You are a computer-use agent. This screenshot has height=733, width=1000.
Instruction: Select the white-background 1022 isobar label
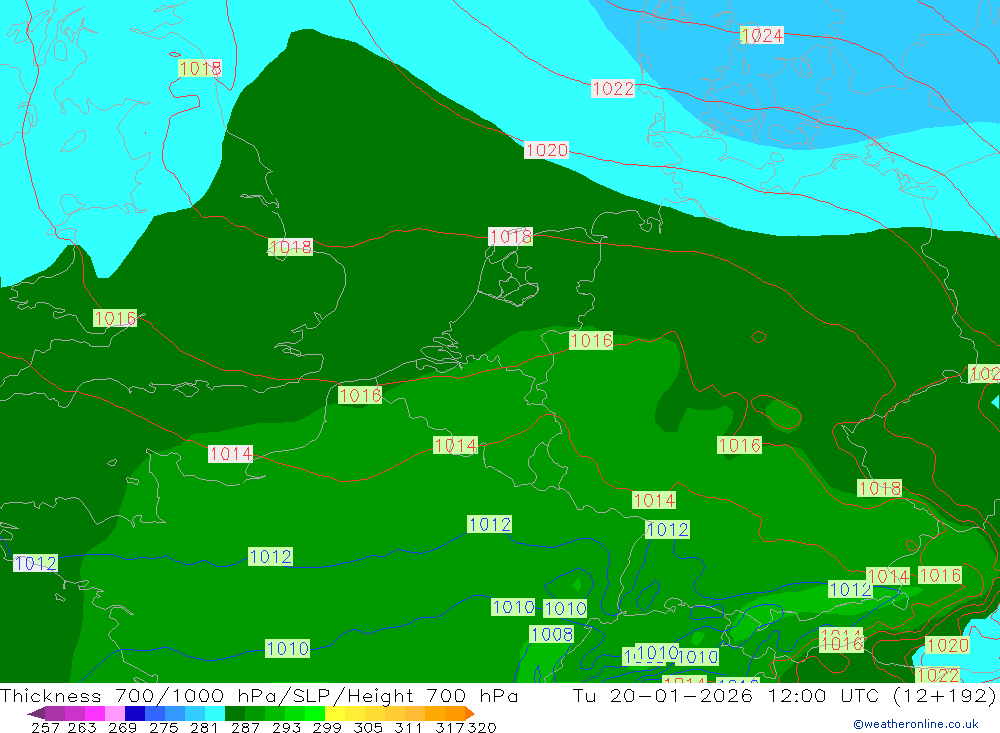tap(613, 88)
